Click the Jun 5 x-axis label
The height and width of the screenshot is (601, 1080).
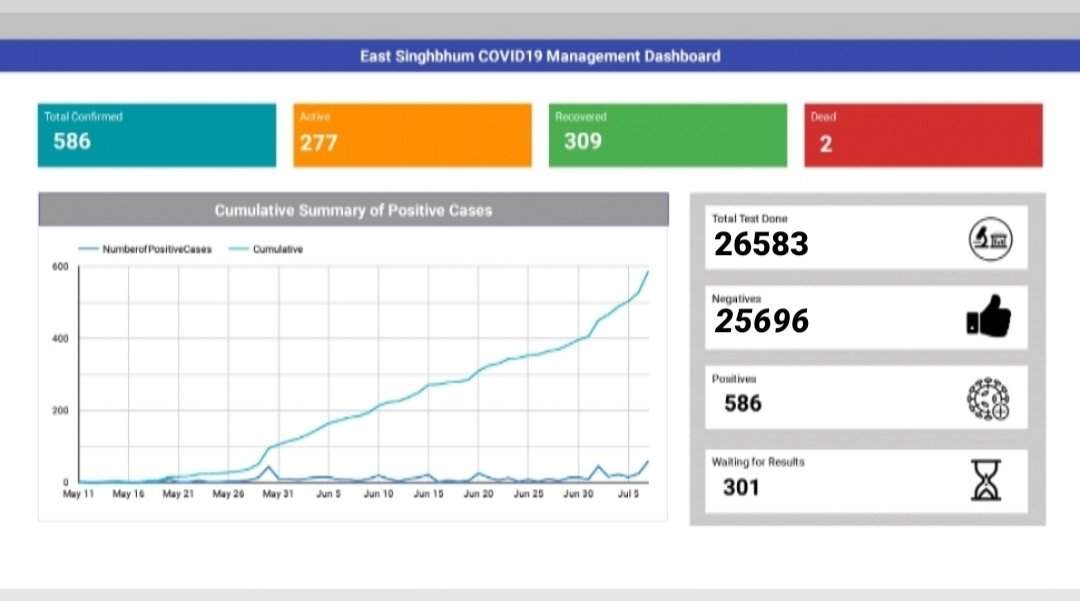coord(329,494)
